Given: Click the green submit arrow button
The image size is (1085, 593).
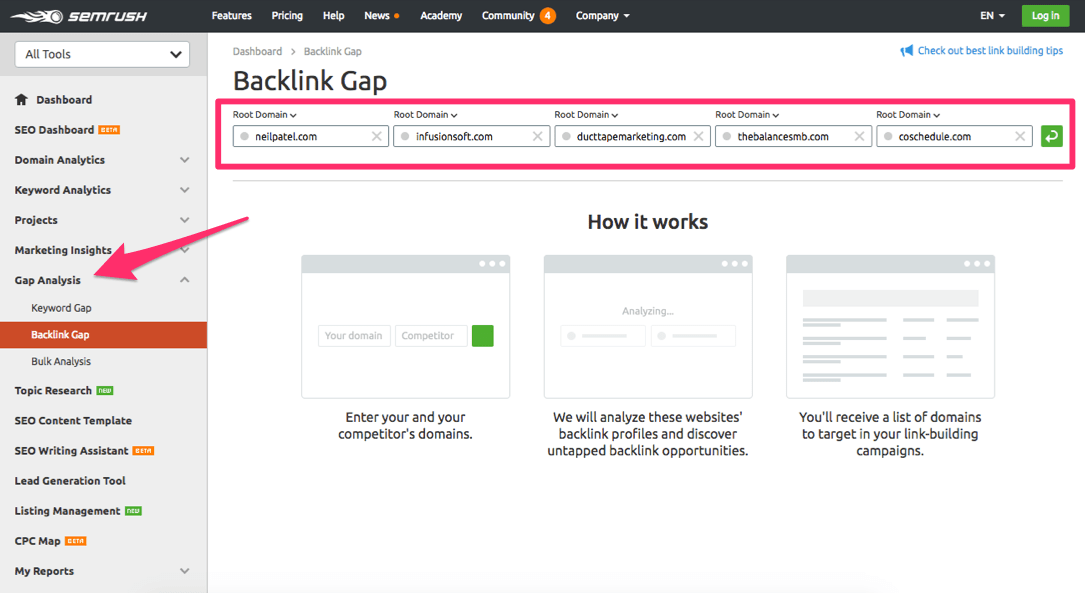Looking at the screenshot, I should point(1051,136).
